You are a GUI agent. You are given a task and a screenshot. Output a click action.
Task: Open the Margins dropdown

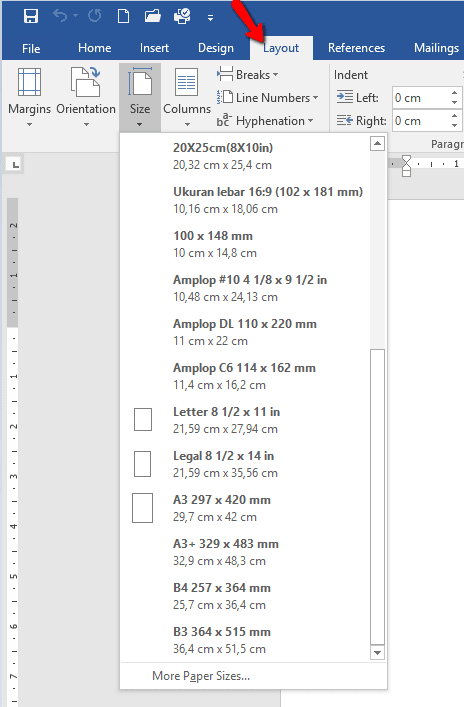29,97
